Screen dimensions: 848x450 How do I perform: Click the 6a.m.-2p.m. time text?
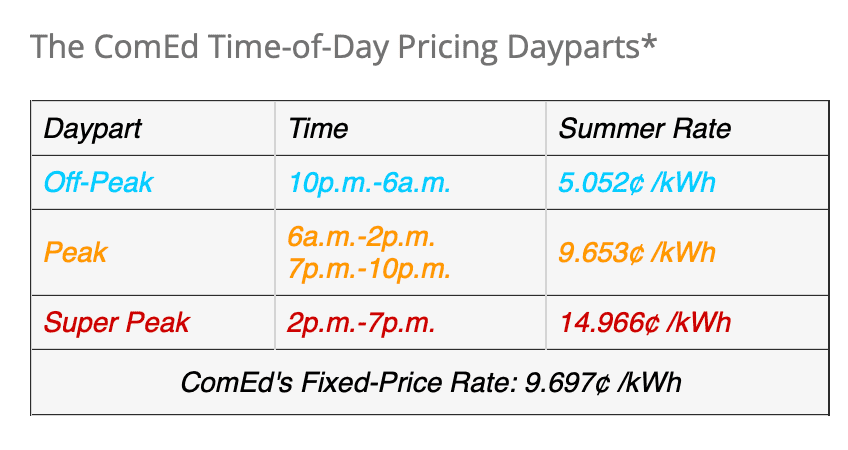pyautogui.click(x=362, y=236)
